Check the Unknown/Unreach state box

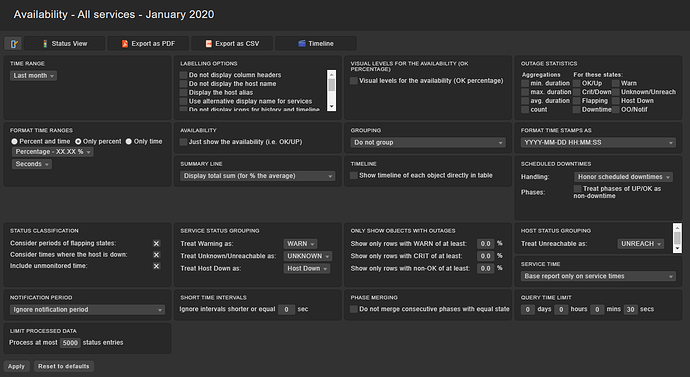click(x=616, y=92)
